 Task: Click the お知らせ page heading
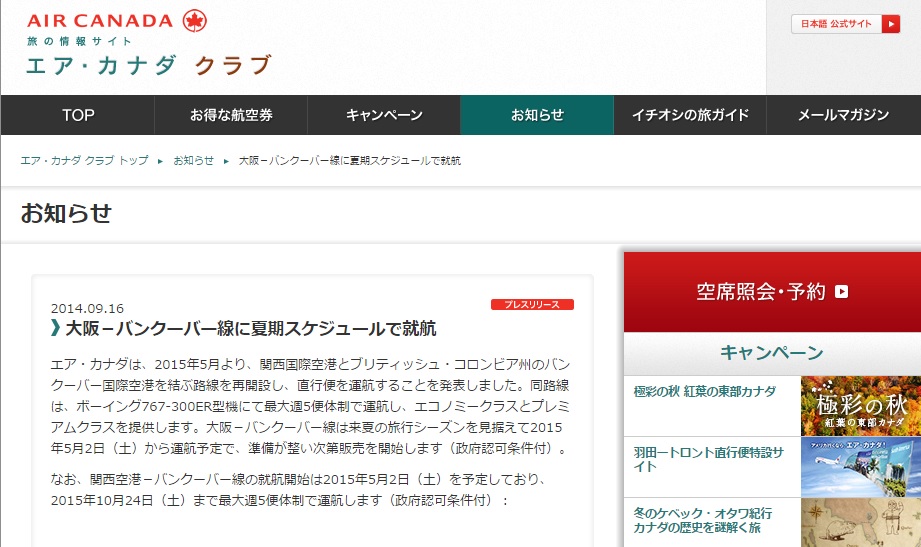point(66,213)
